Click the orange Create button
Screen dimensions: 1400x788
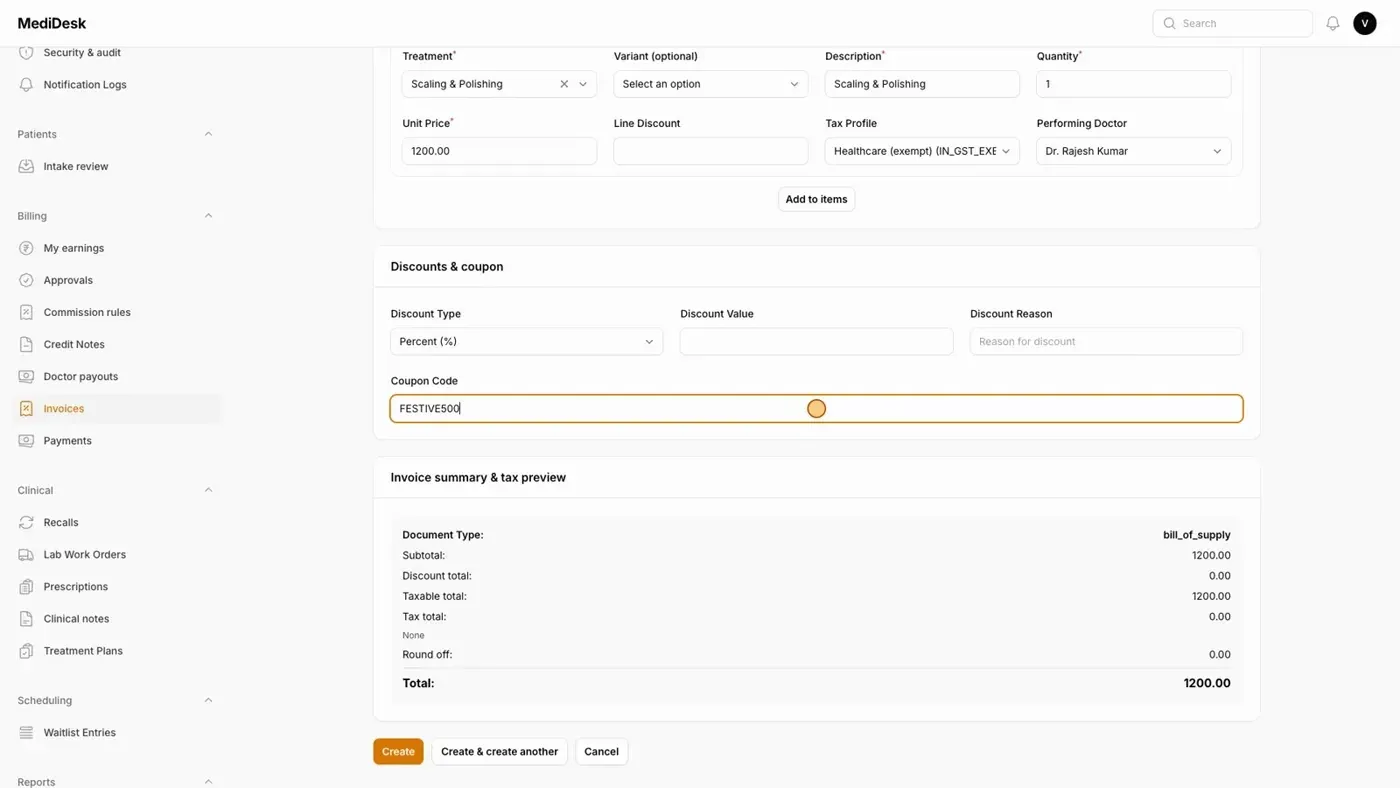click(398, 751)
